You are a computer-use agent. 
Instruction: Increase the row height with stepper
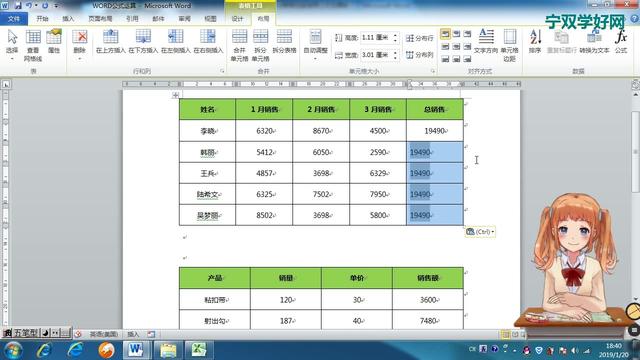click(395, 35)
